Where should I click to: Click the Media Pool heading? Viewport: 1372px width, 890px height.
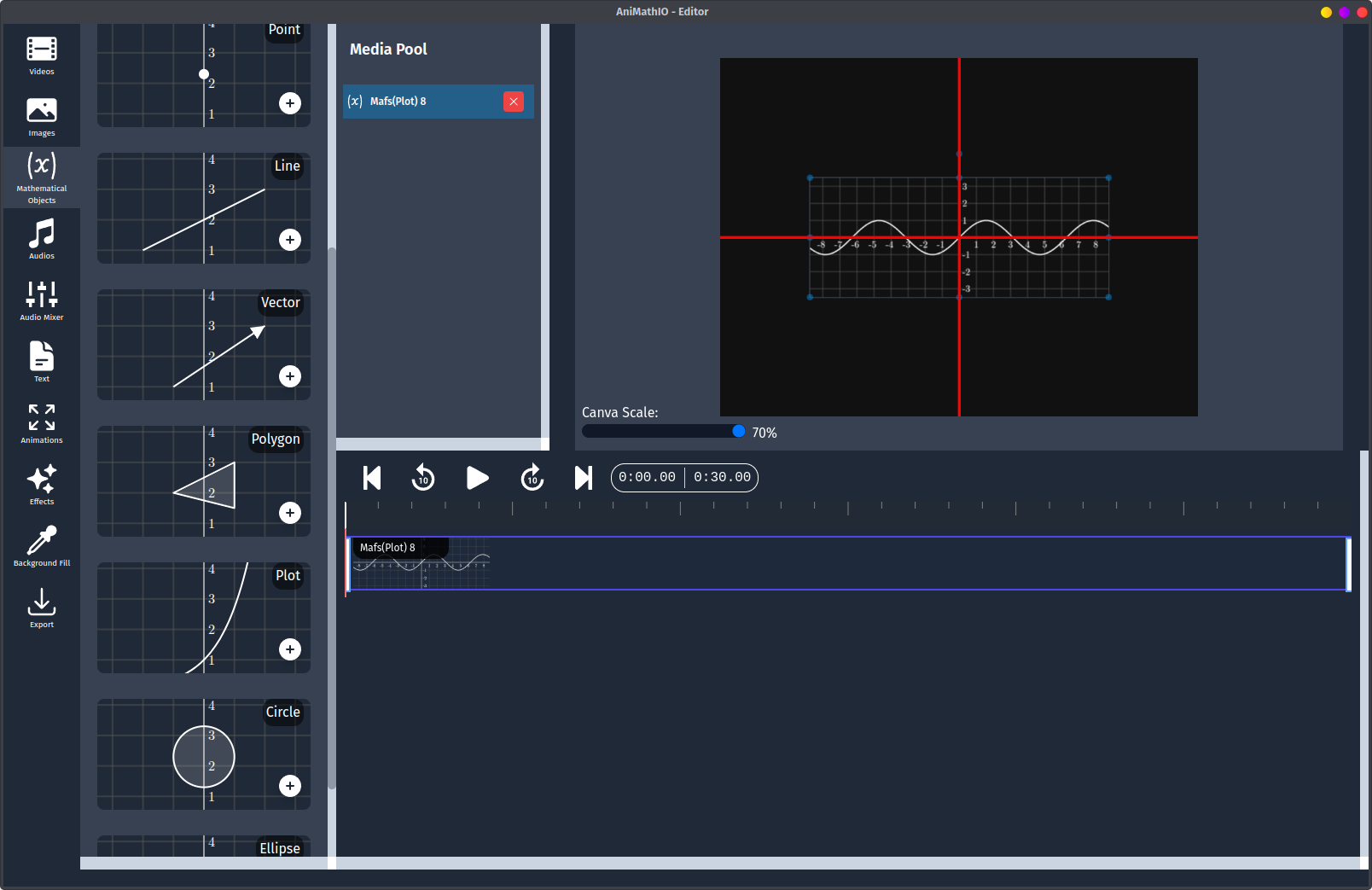coord(388,49)
